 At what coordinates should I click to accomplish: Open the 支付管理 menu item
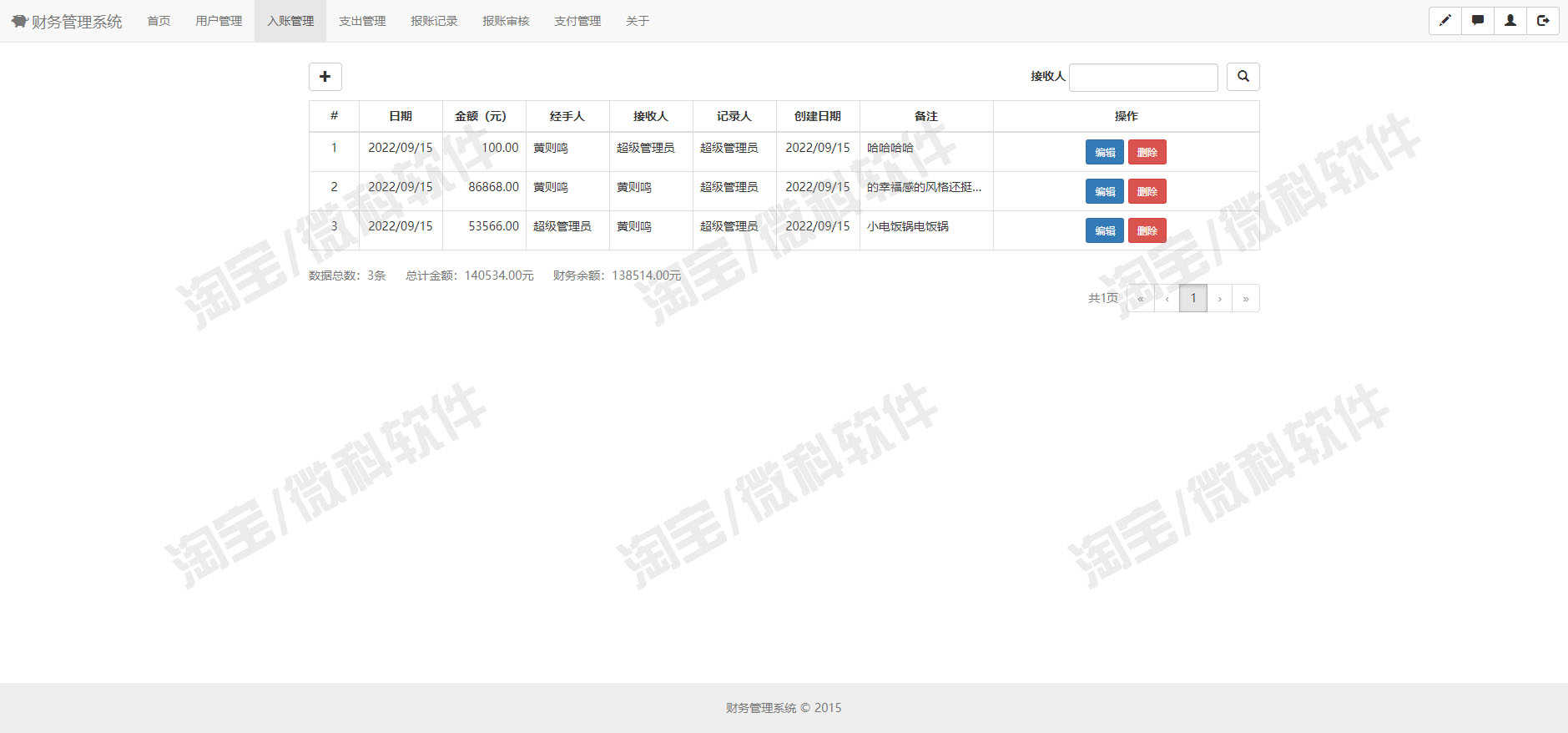pyautogui.click(x=577, y=21)
